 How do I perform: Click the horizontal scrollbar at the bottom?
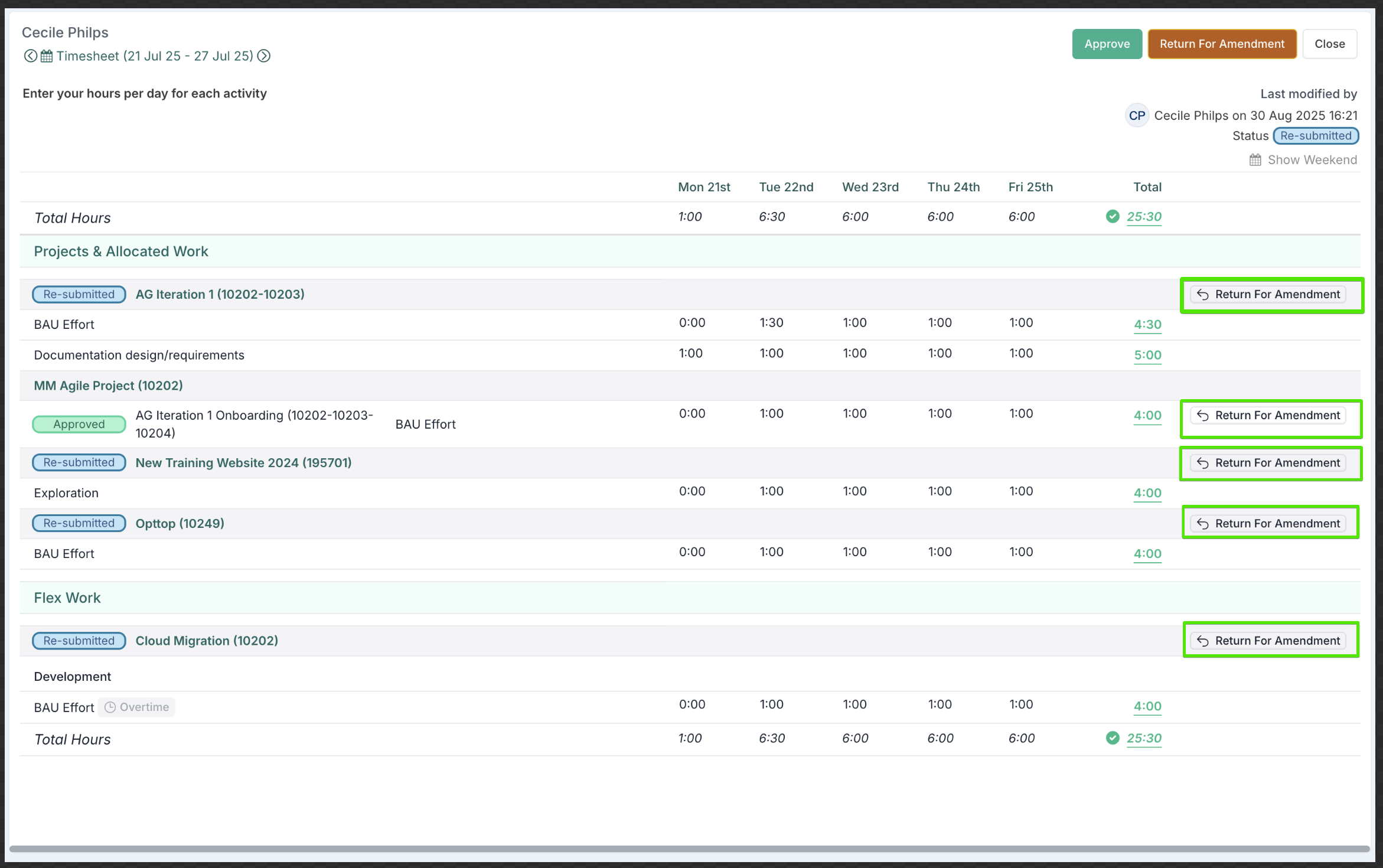(689, 849)
